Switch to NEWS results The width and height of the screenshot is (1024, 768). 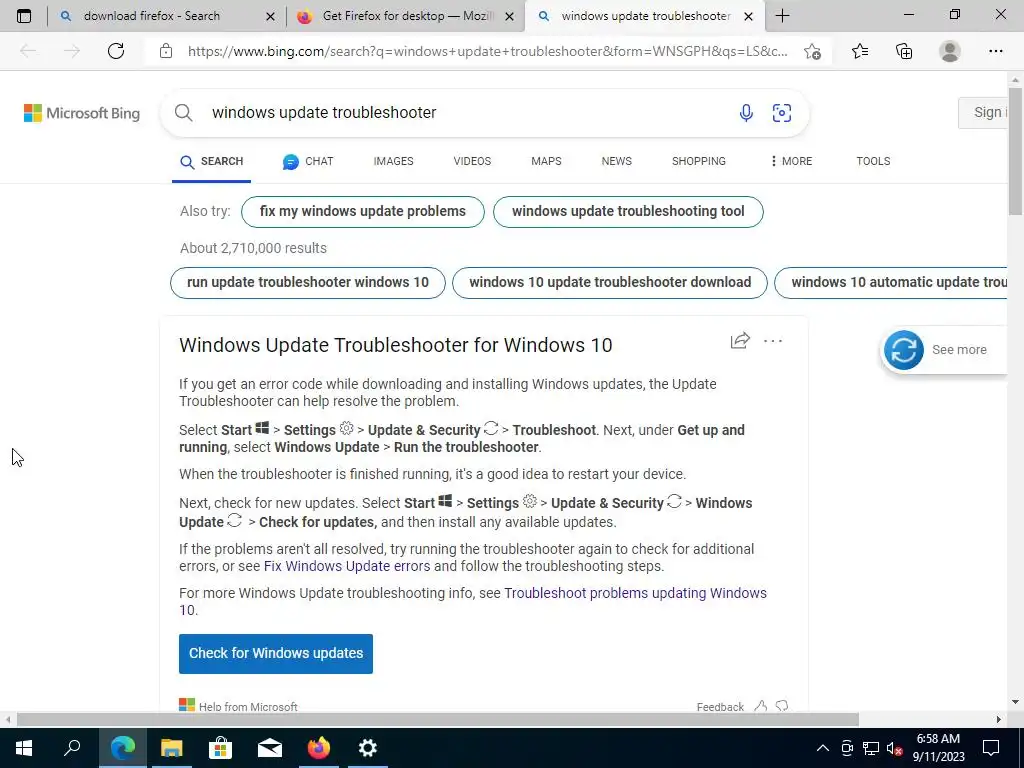pos(616,161)
